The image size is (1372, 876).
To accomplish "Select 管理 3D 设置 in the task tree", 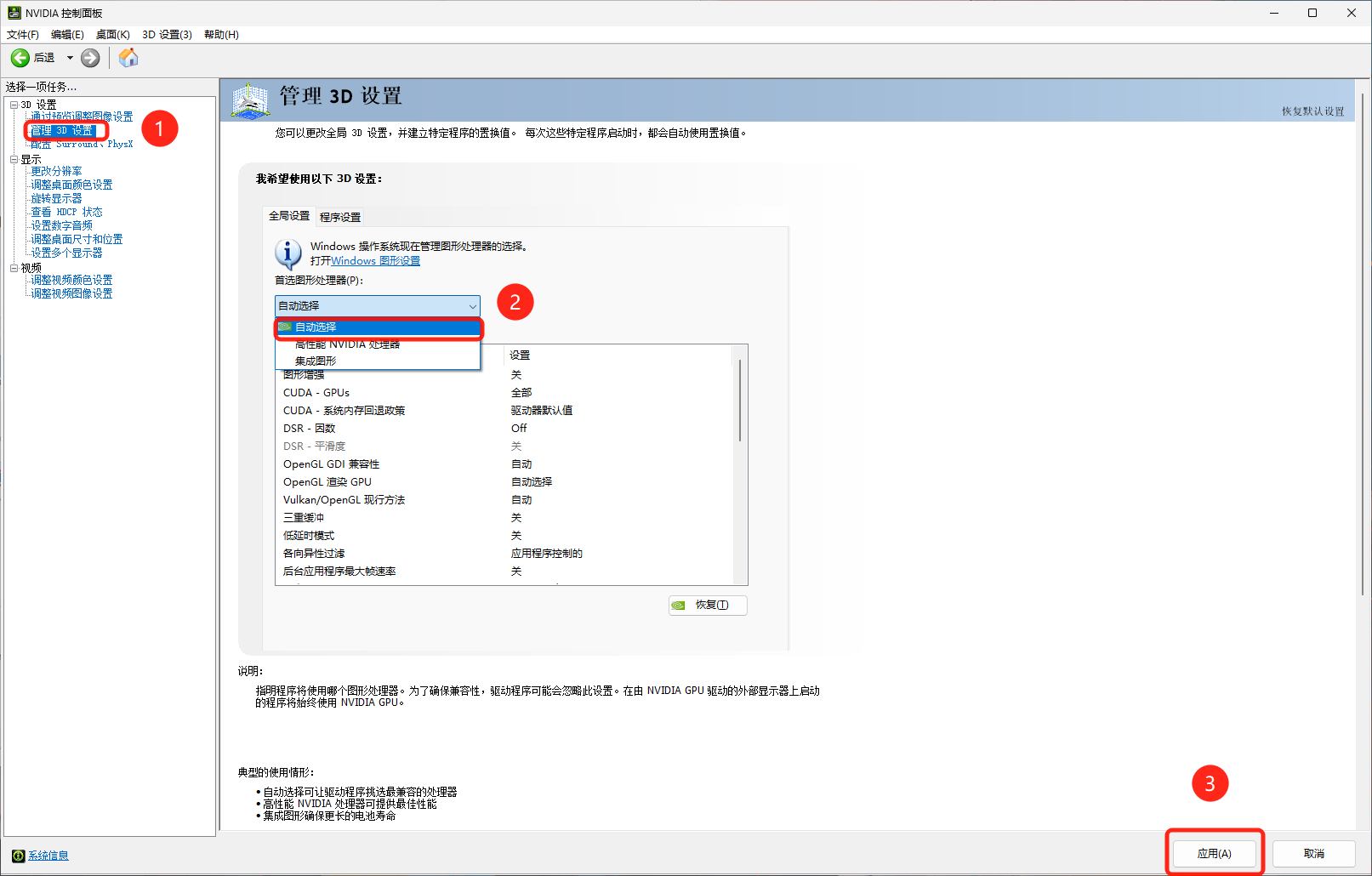I will pyautogui.click(x=62, y=130).
